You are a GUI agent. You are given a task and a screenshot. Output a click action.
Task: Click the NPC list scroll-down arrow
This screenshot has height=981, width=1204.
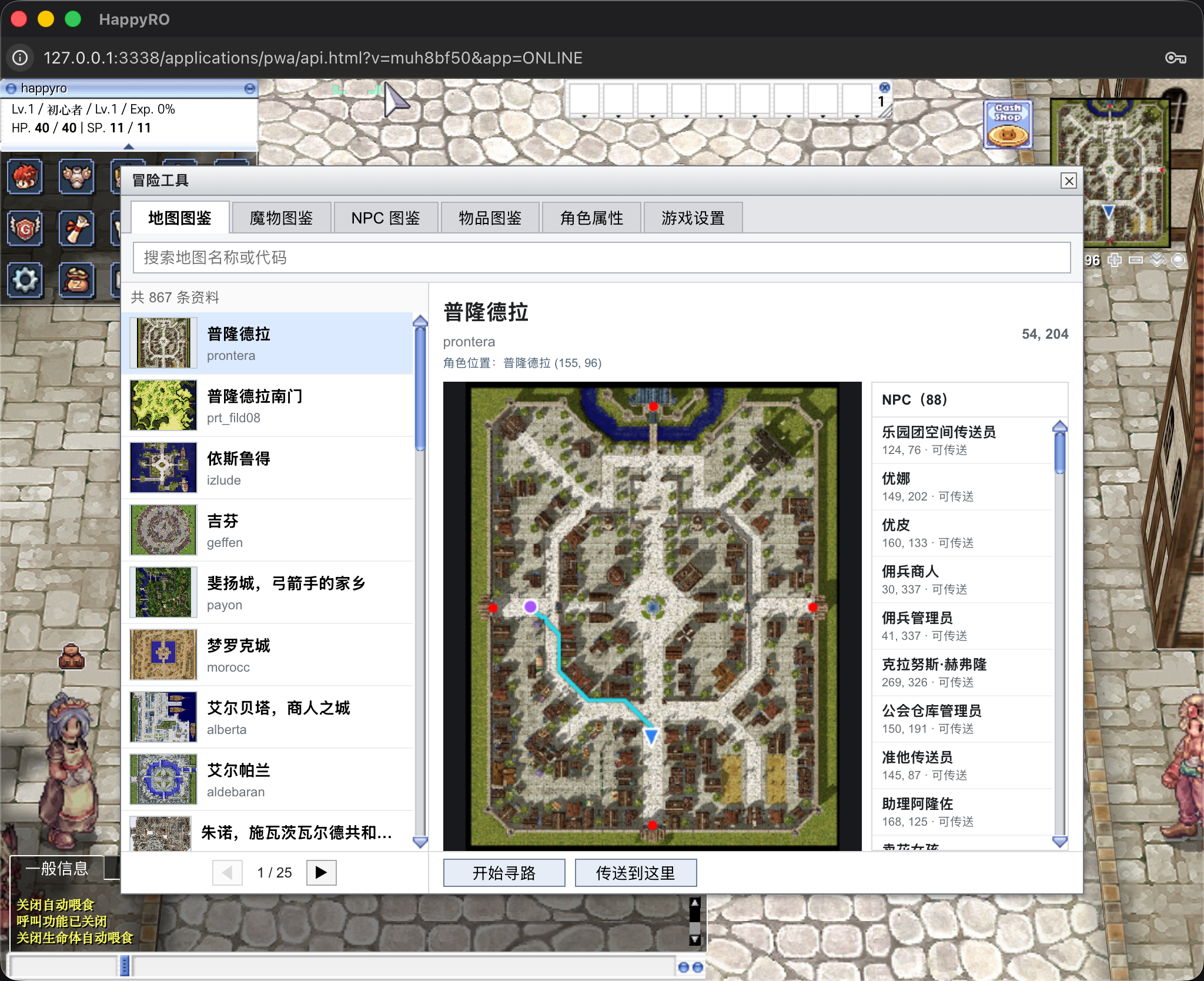tap(1060, 842)
